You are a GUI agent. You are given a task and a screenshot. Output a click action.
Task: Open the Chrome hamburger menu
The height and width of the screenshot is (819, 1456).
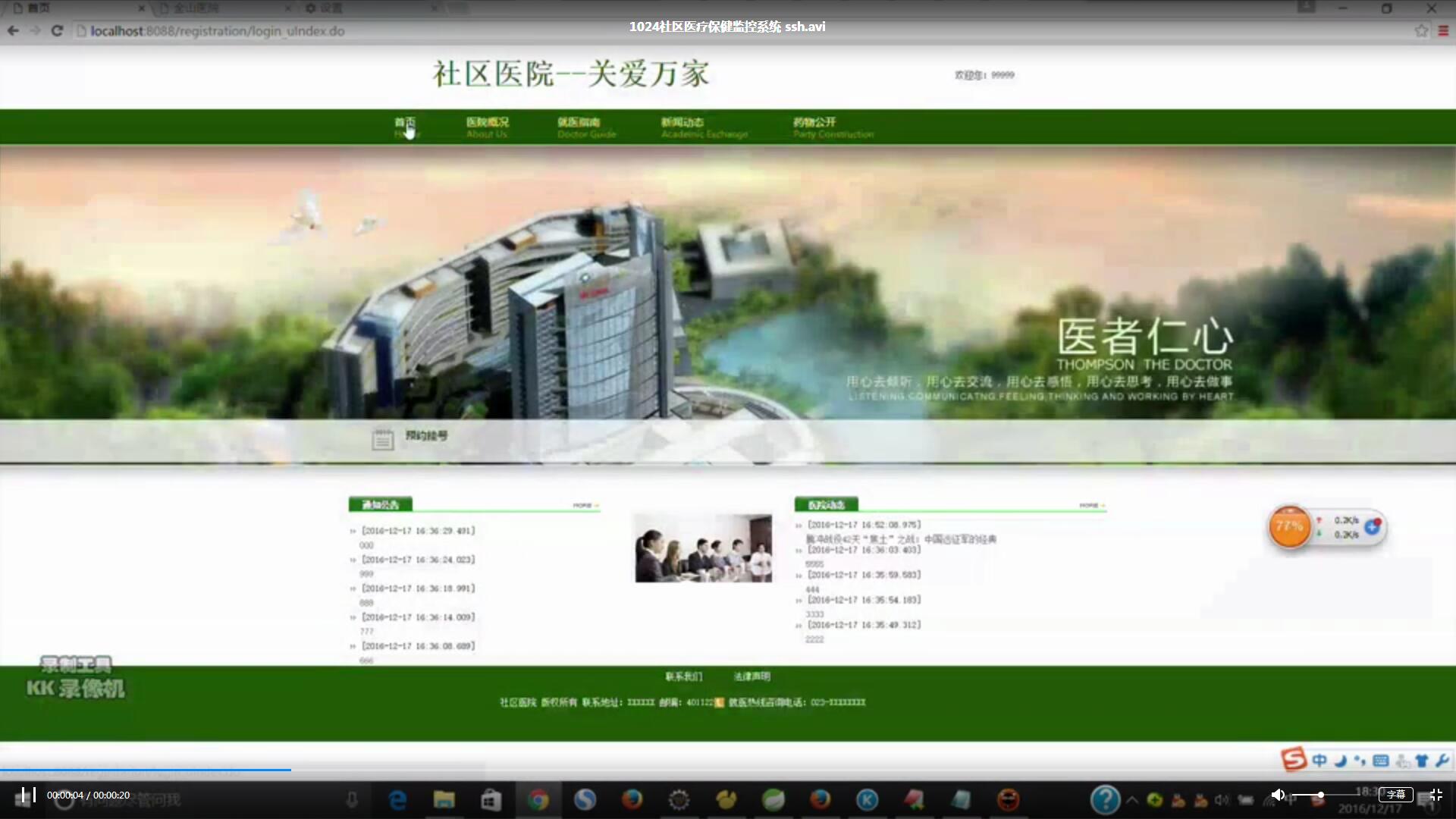pyautogui.click(x=1443, y=31)
